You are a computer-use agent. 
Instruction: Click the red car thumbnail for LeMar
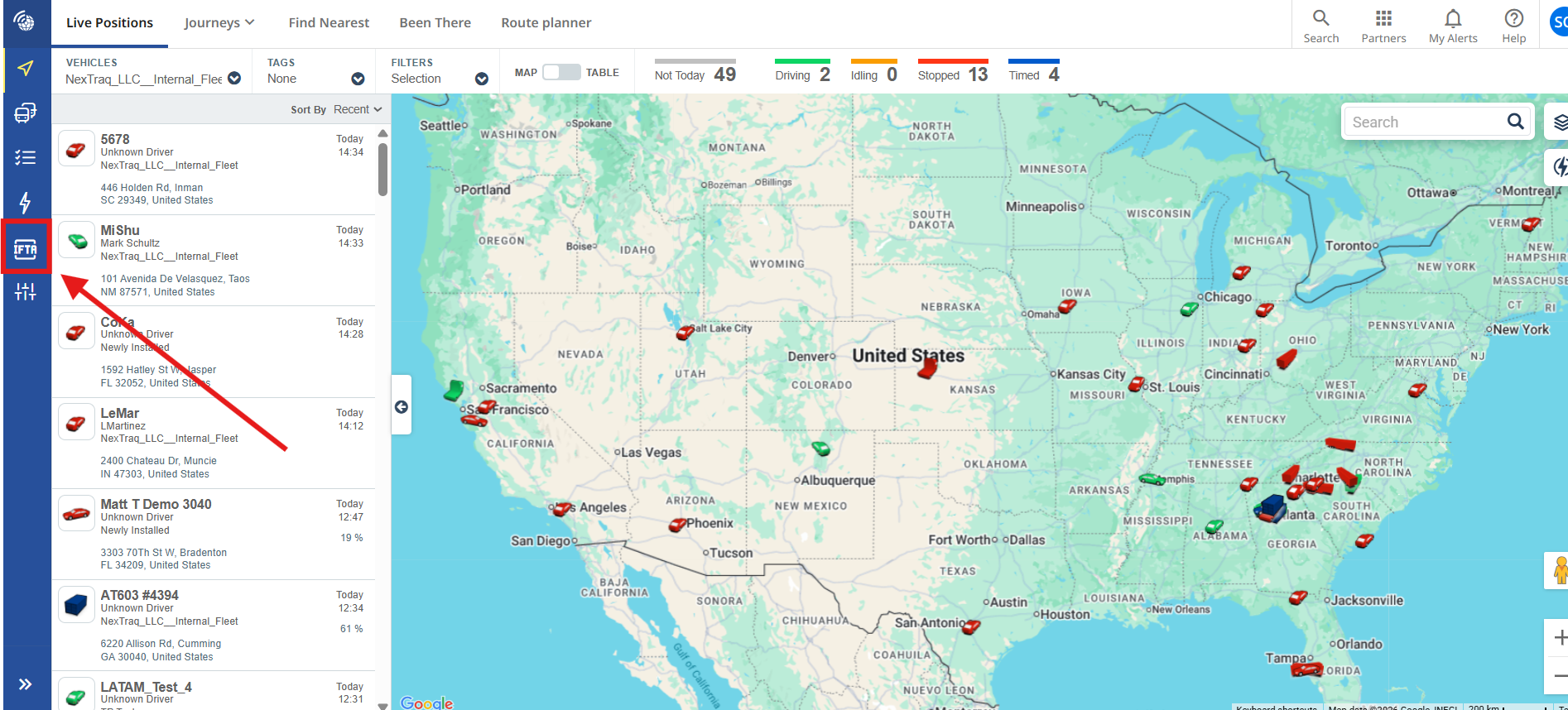[x=76, y=423]
